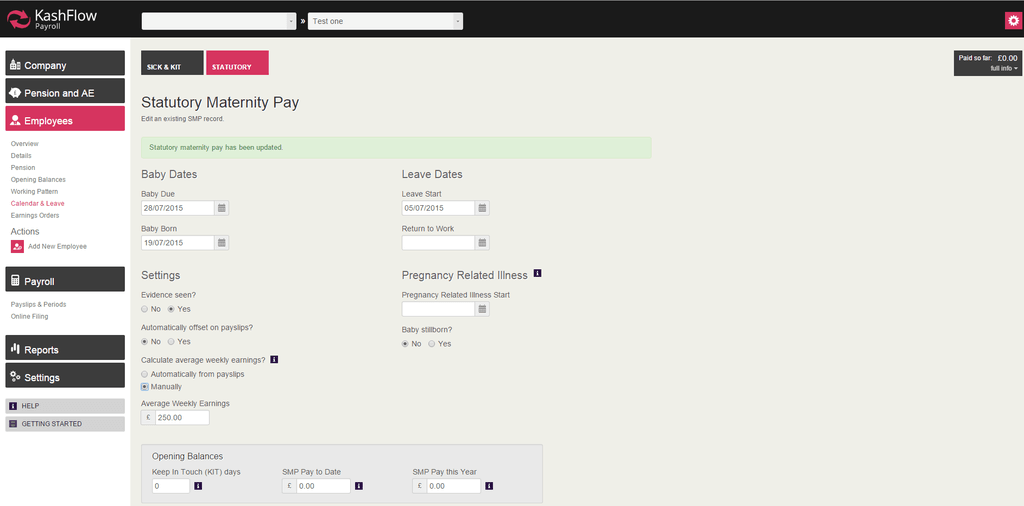Open the Payroll menu section
This screenshot has width=1024, height=506.
click(65, 281)
